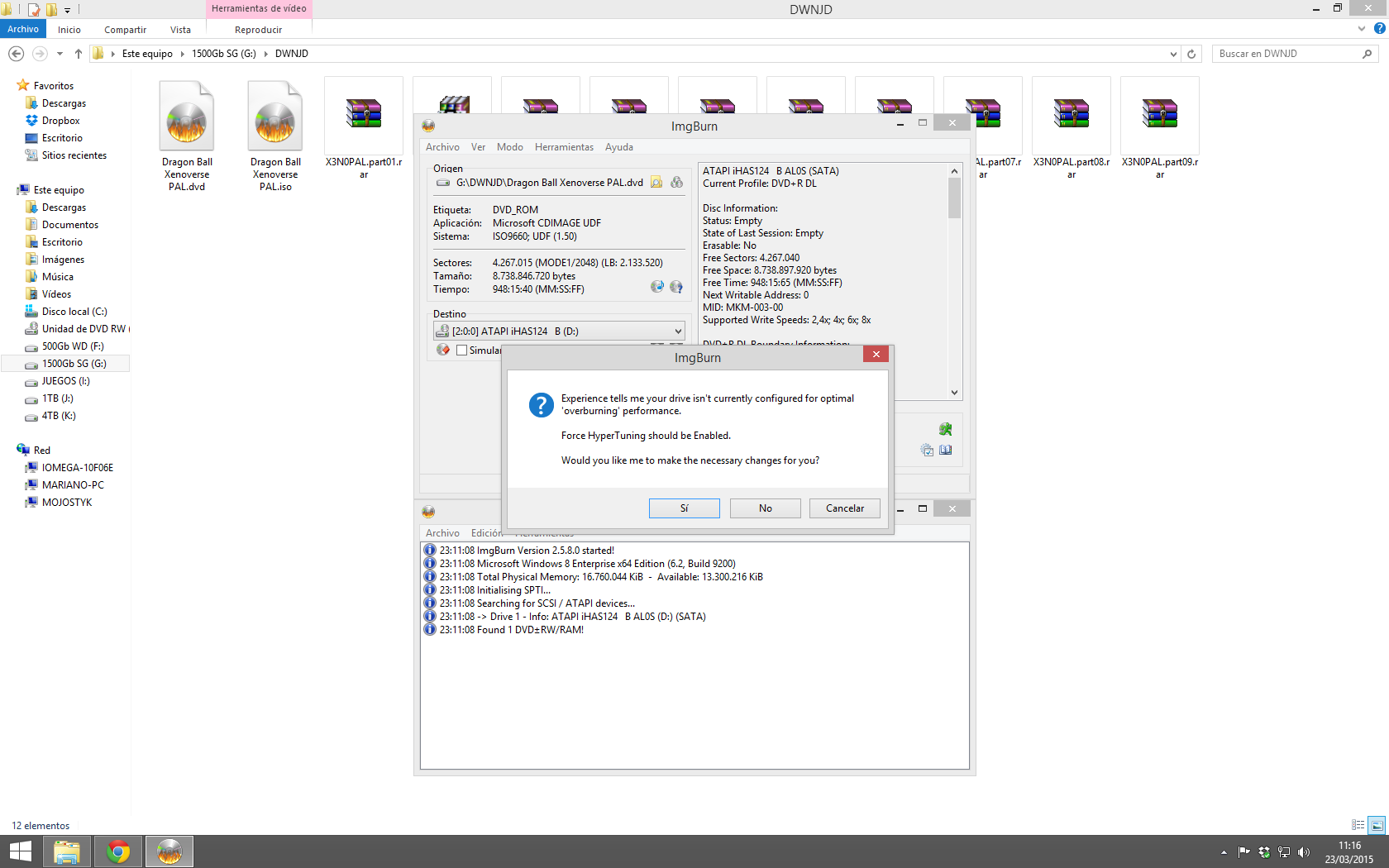
Task: Click the ImgBurn taskbar button
Action: pos(169,851)
